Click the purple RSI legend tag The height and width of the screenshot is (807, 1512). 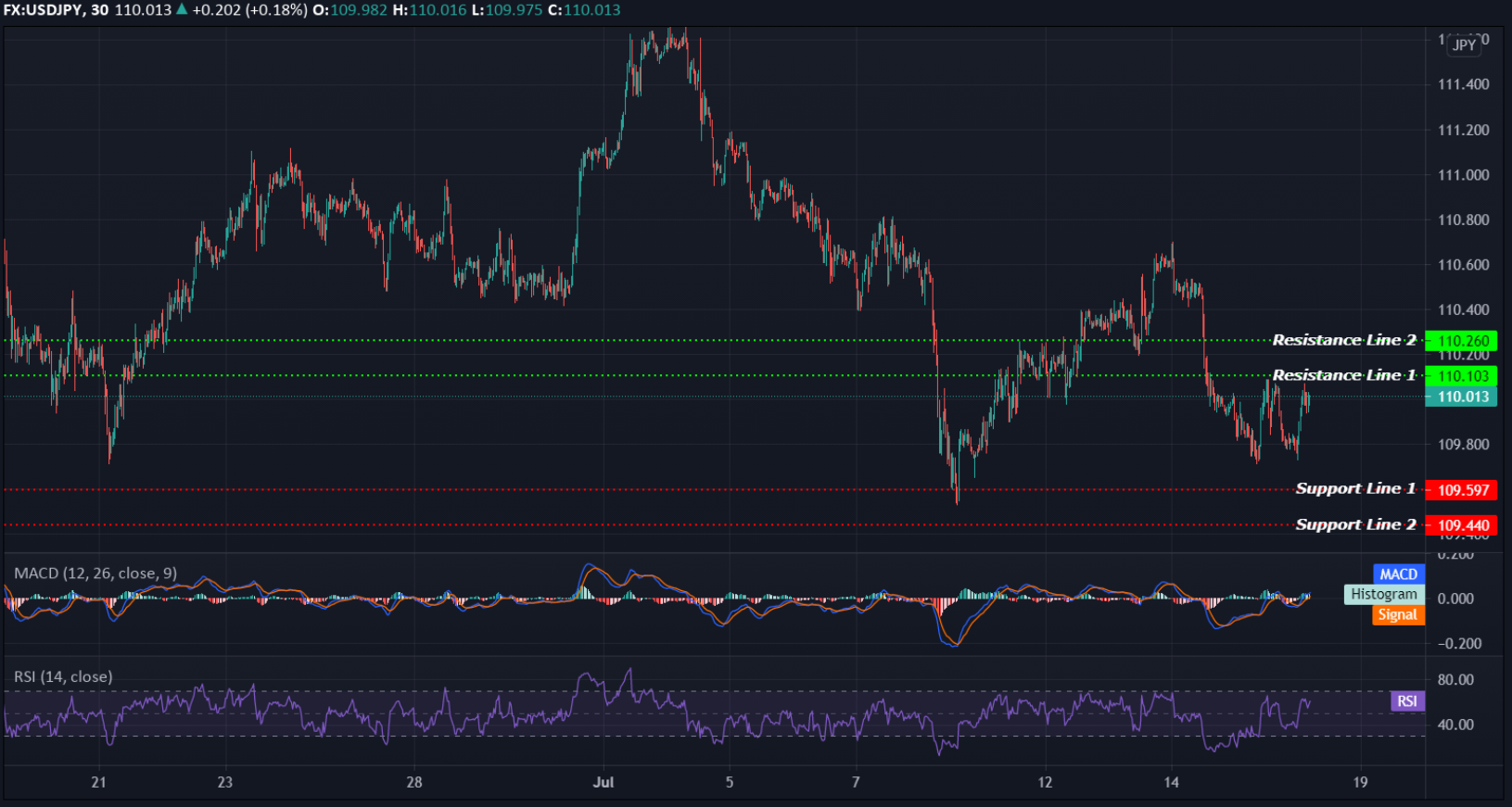[1407, 700]
